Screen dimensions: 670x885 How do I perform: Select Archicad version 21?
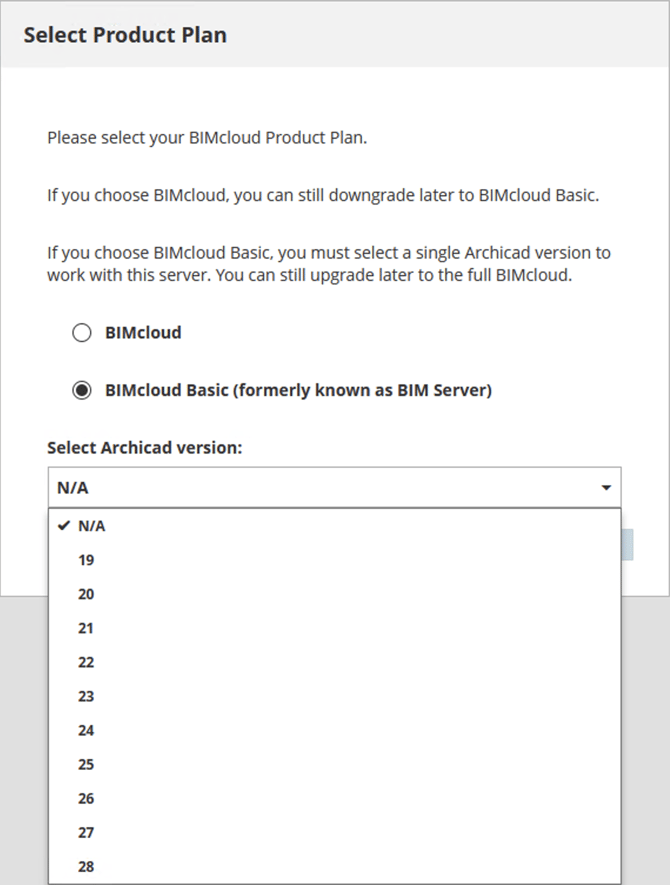[x=86, y=628]
